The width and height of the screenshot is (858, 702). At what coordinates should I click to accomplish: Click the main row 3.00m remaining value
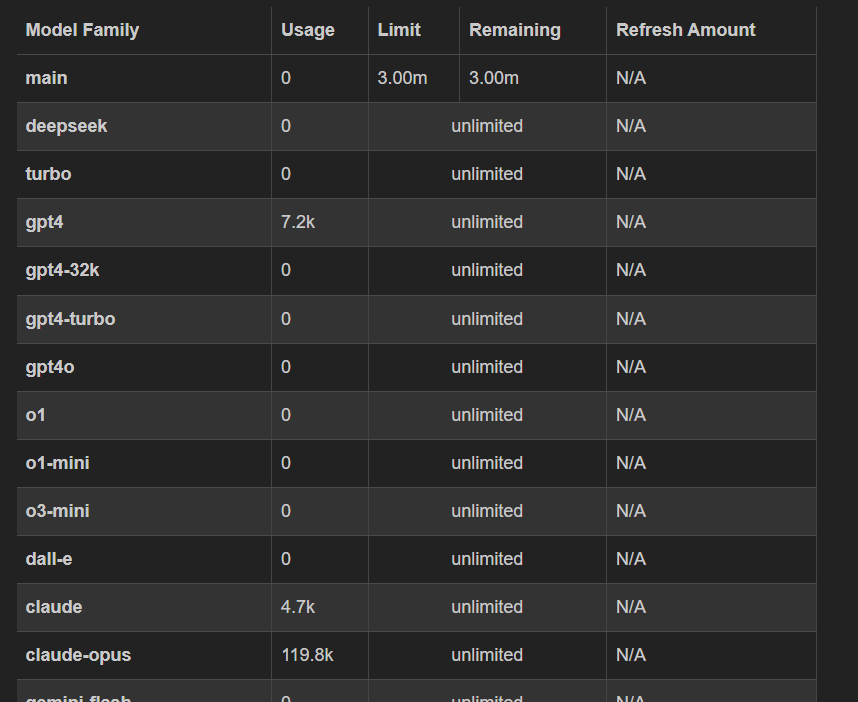(494, 78)
